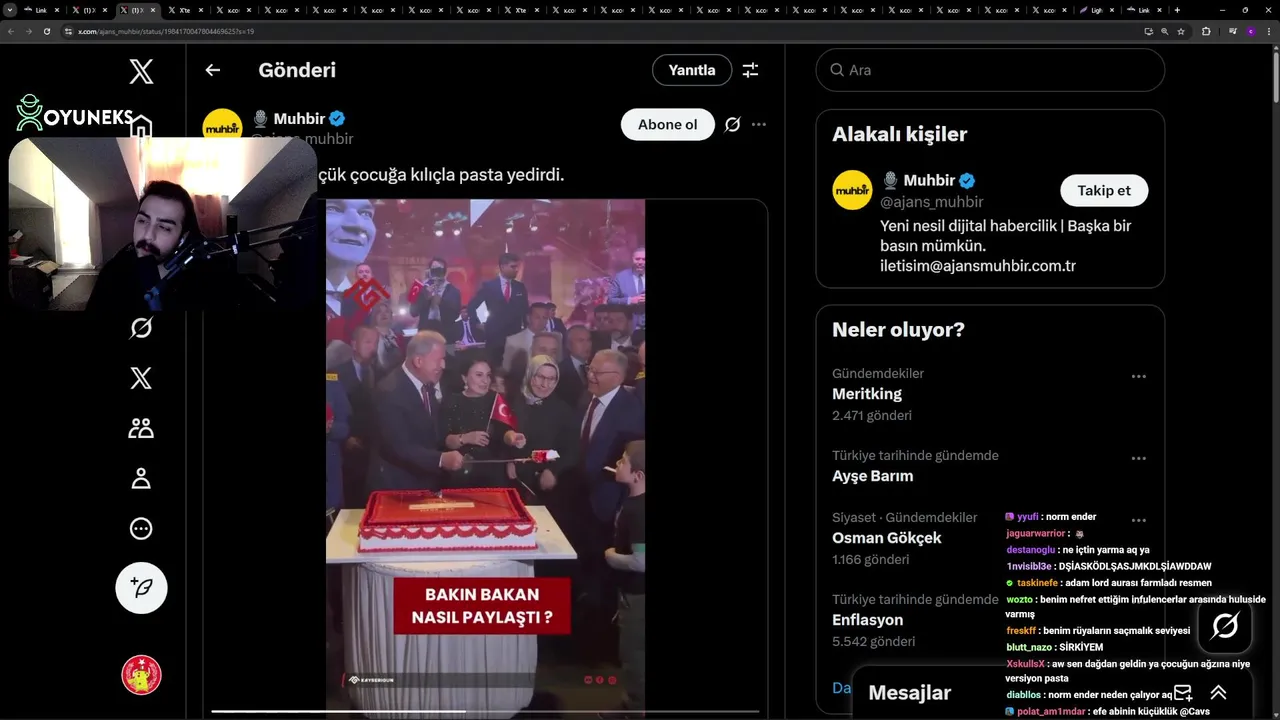The image size is (1280, 720).
Task: Click the video progress bar under the post
Action: click(485, 712)
